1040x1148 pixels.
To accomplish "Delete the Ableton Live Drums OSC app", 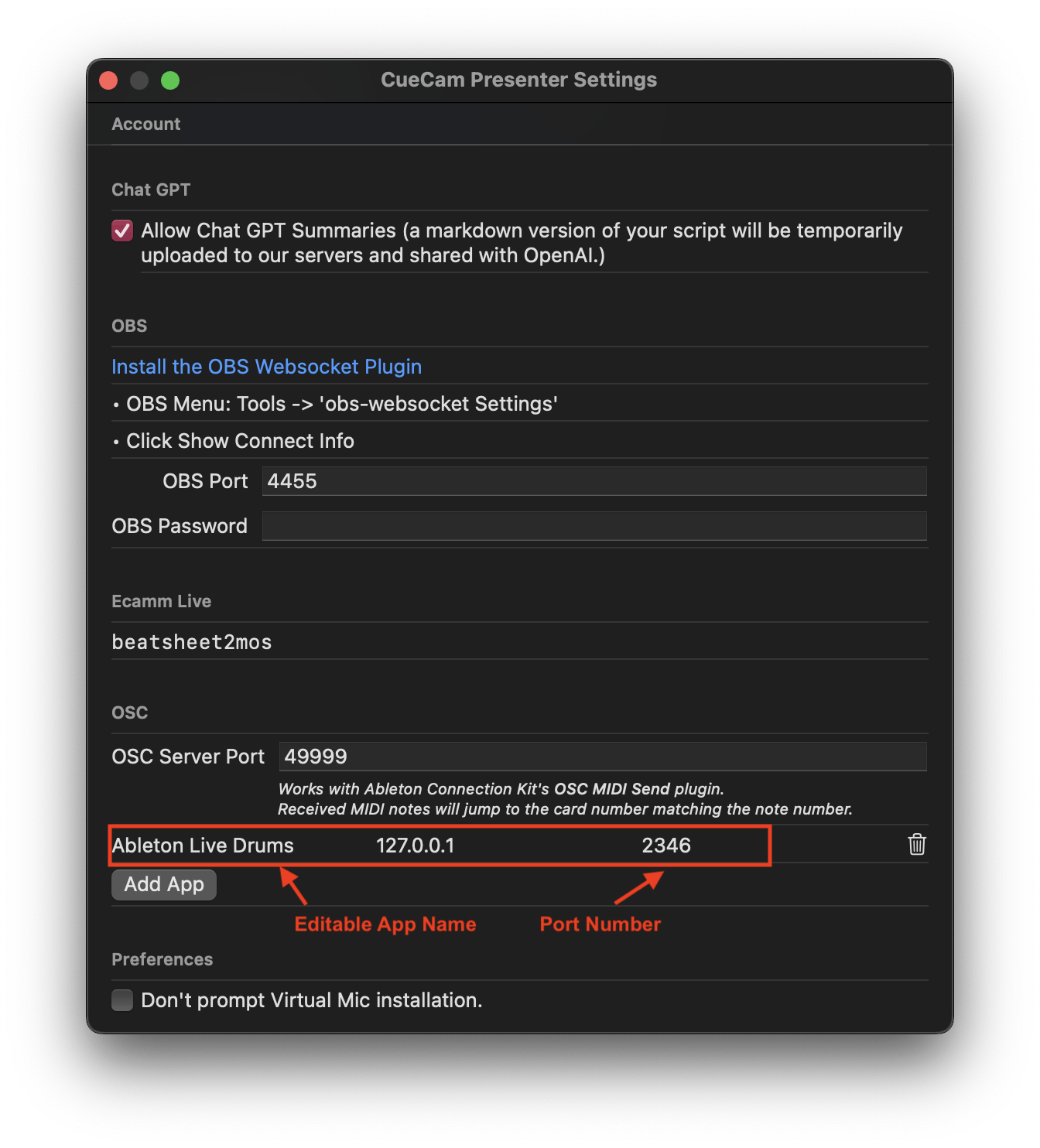I will click(x=916, y=845).
